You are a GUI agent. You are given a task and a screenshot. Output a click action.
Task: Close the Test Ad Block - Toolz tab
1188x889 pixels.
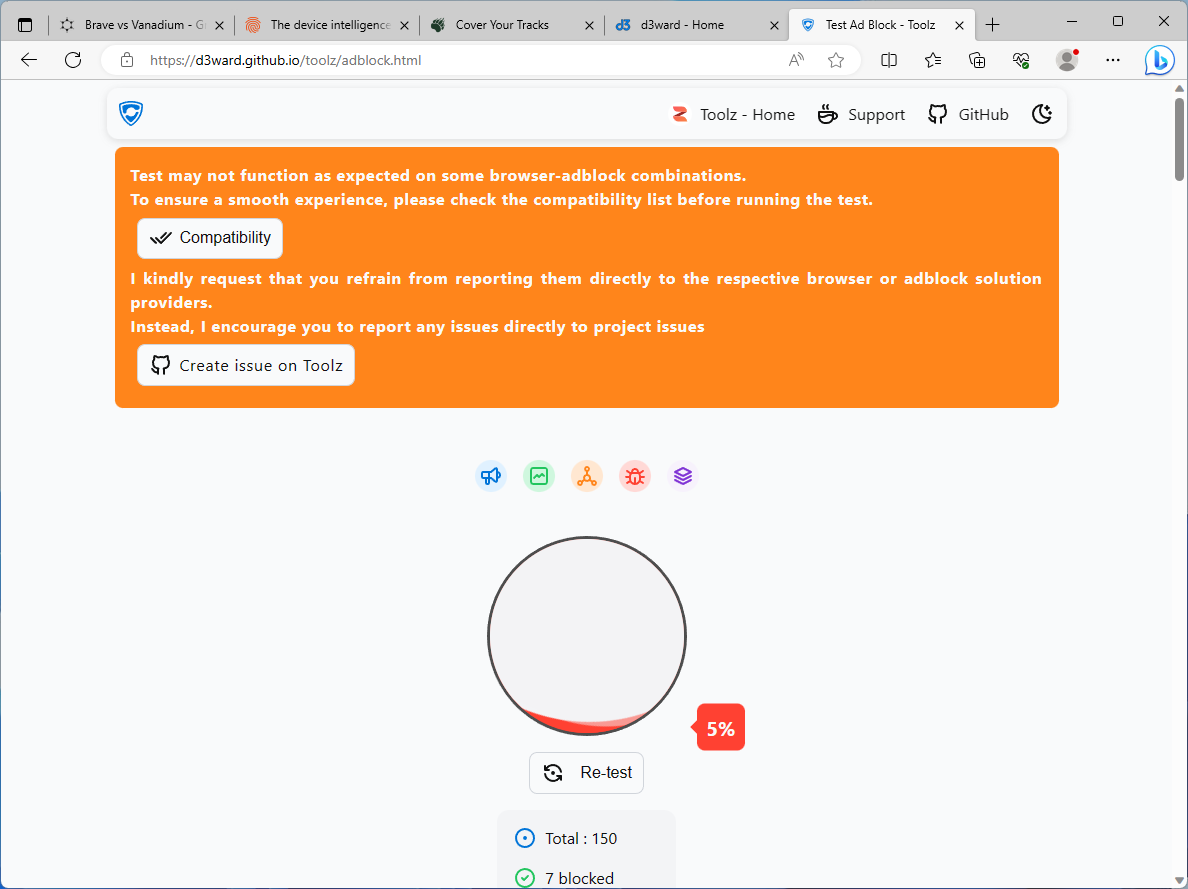[x=959, y=25]
